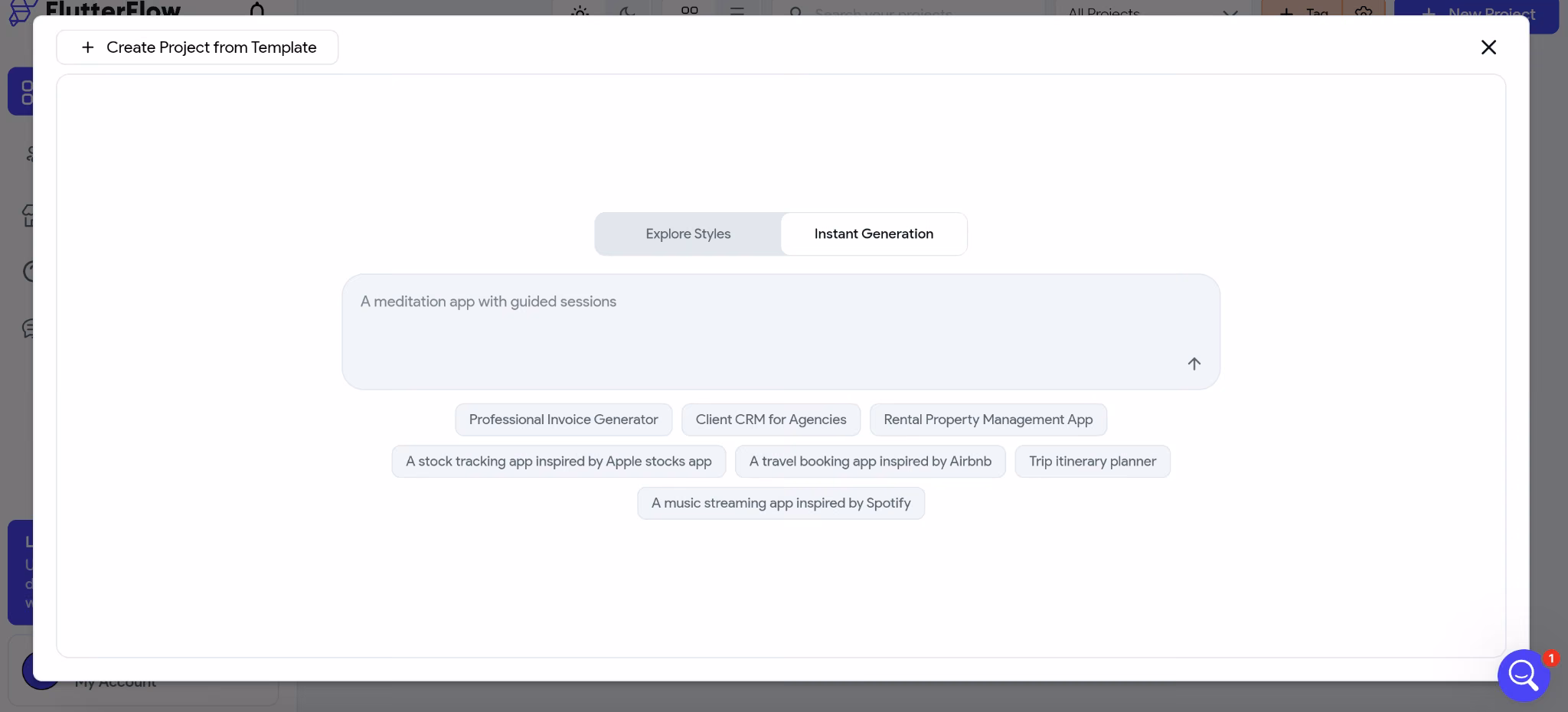Click Create Project from Template button

198,47
